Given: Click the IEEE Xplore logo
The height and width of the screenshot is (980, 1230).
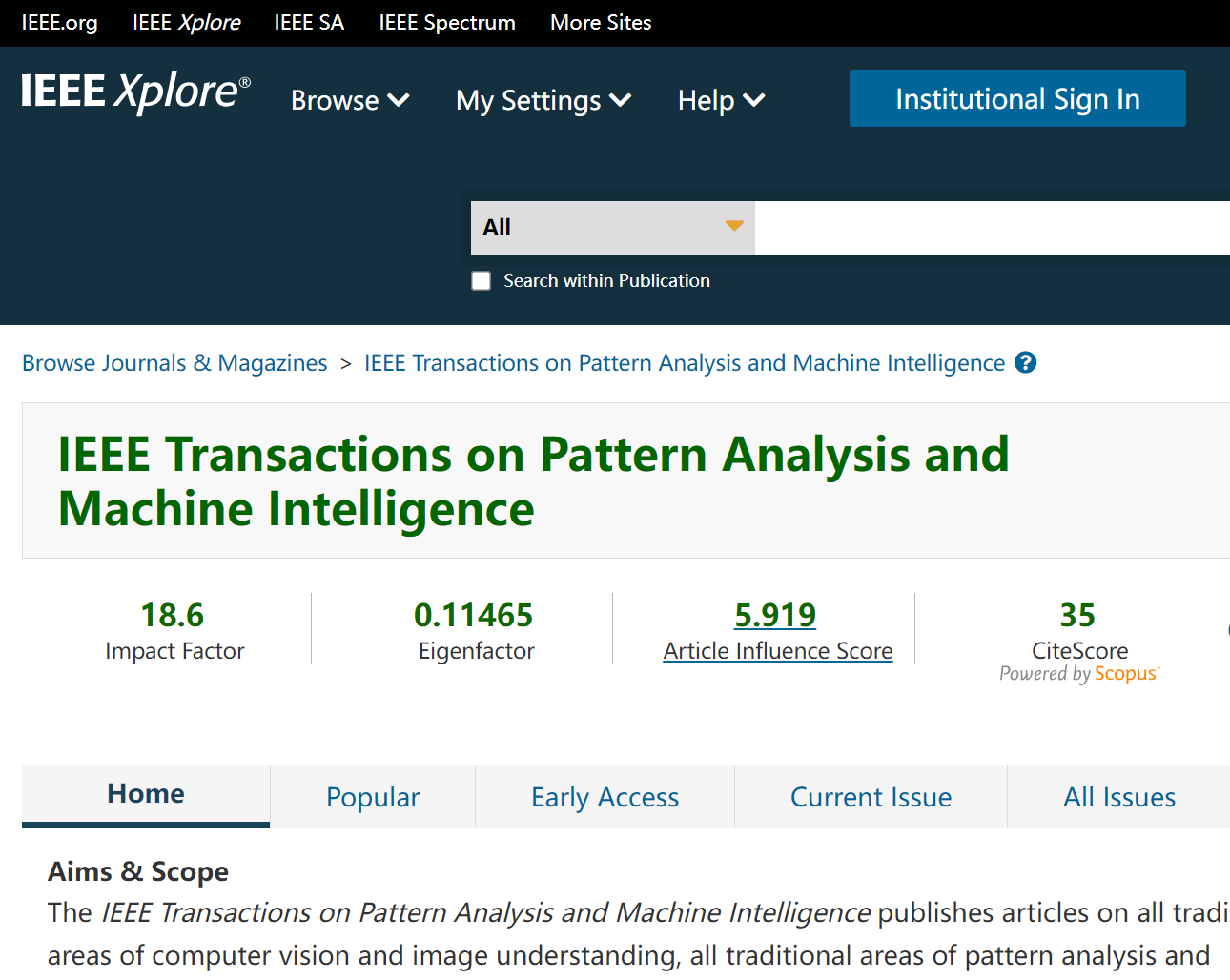Looking at the screenshot, I should pos(135,92).
